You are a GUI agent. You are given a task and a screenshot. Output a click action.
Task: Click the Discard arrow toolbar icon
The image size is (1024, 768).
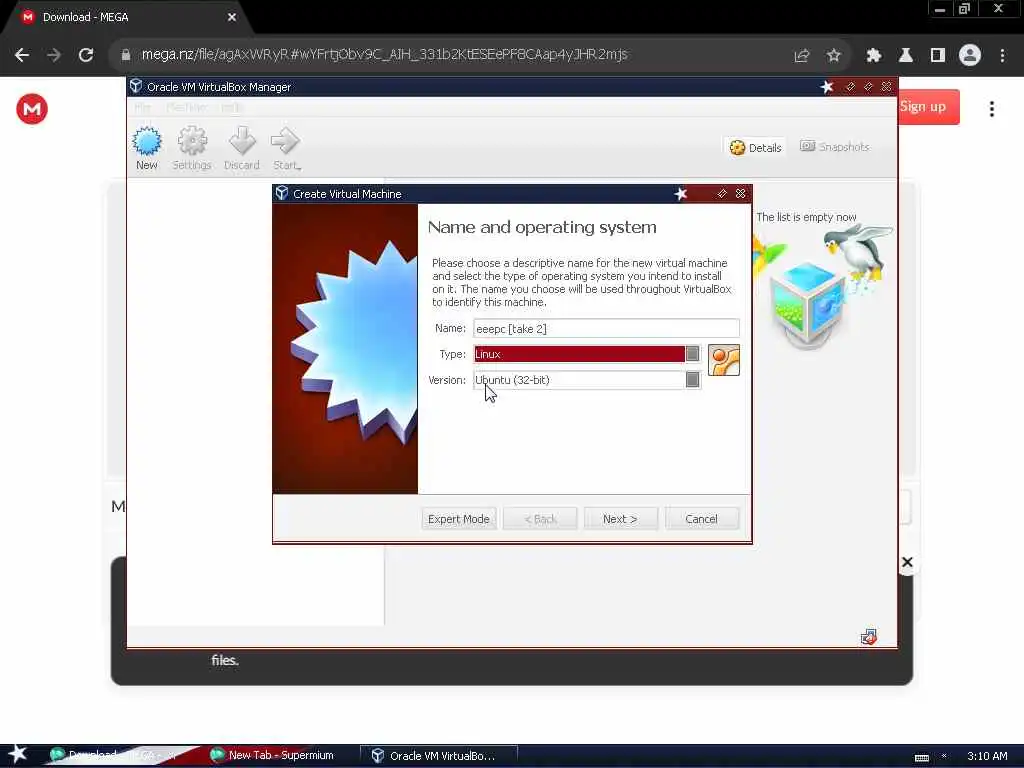(242, 148)
